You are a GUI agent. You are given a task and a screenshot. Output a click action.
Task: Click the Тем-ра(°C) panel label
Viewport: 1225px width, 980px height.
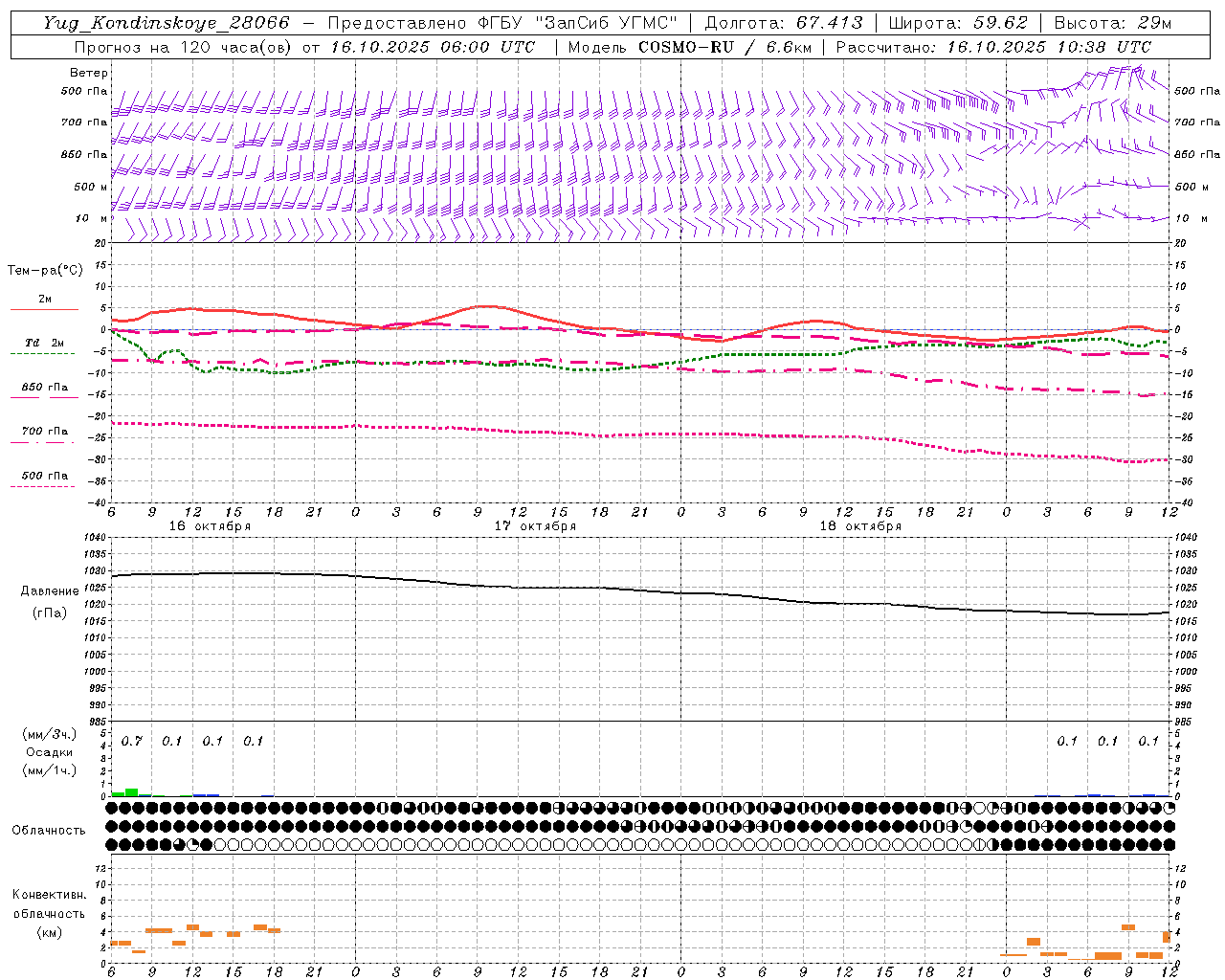[x=45, y=271]
